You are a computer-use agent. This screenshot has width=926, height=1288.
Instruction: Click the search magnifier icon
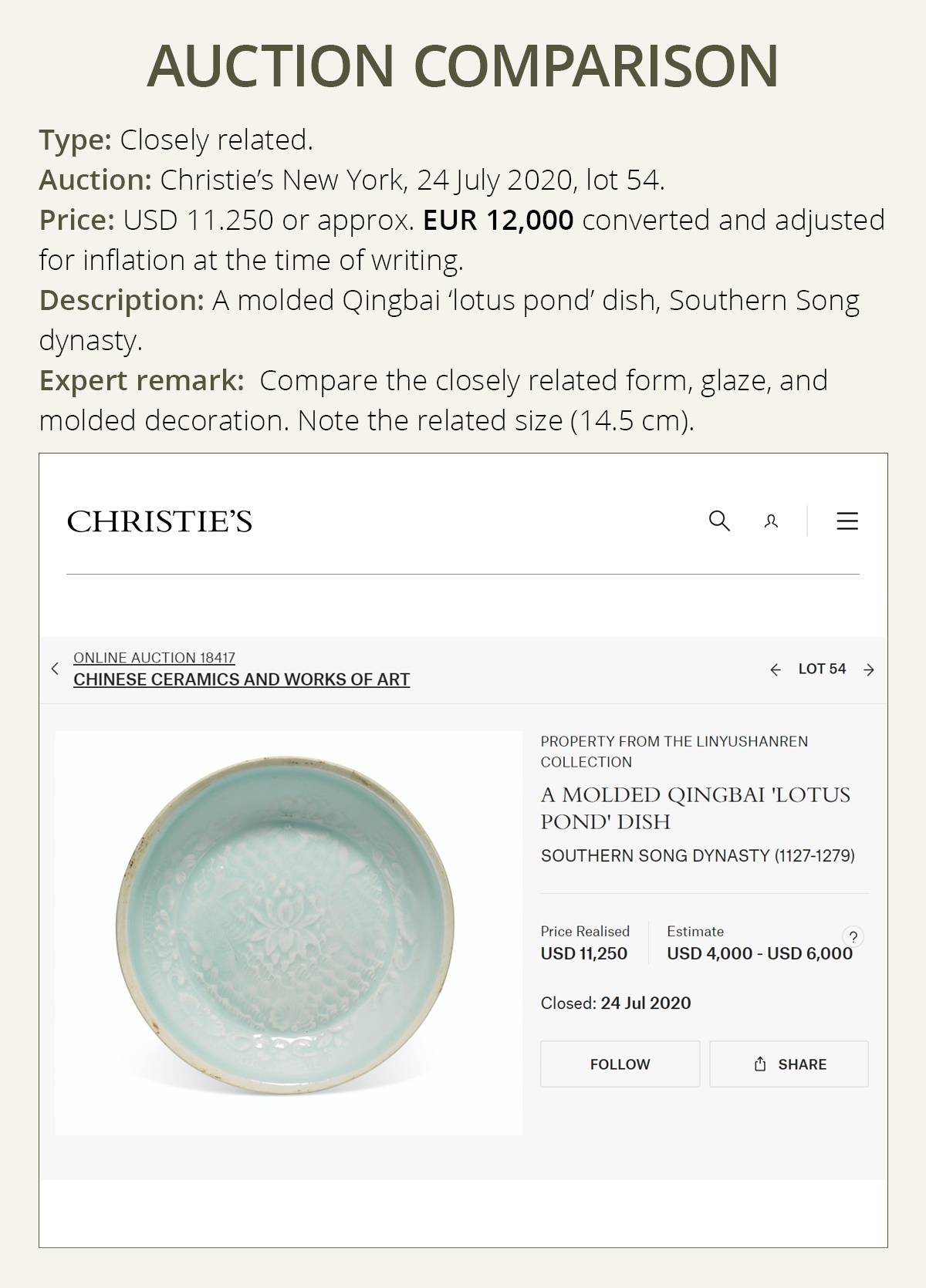(719, 521)
